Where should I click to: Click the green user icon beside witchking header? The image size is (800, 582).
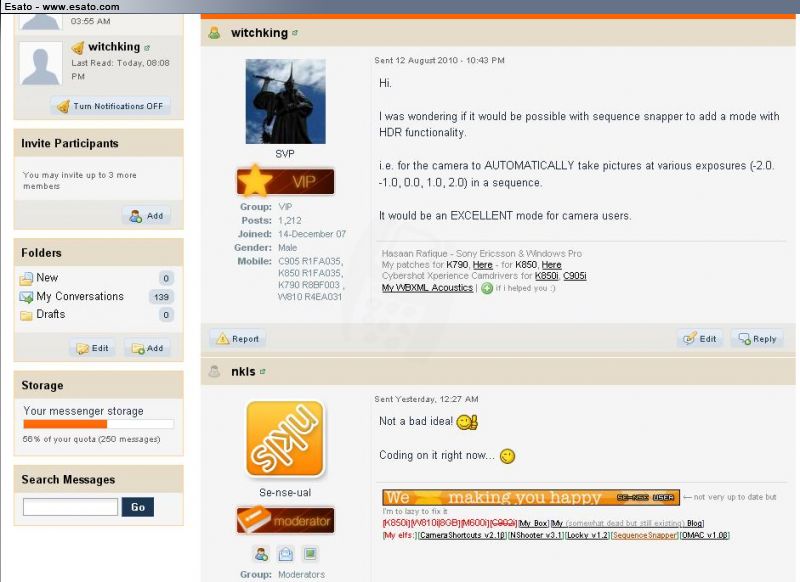click(x=214, y=33)
